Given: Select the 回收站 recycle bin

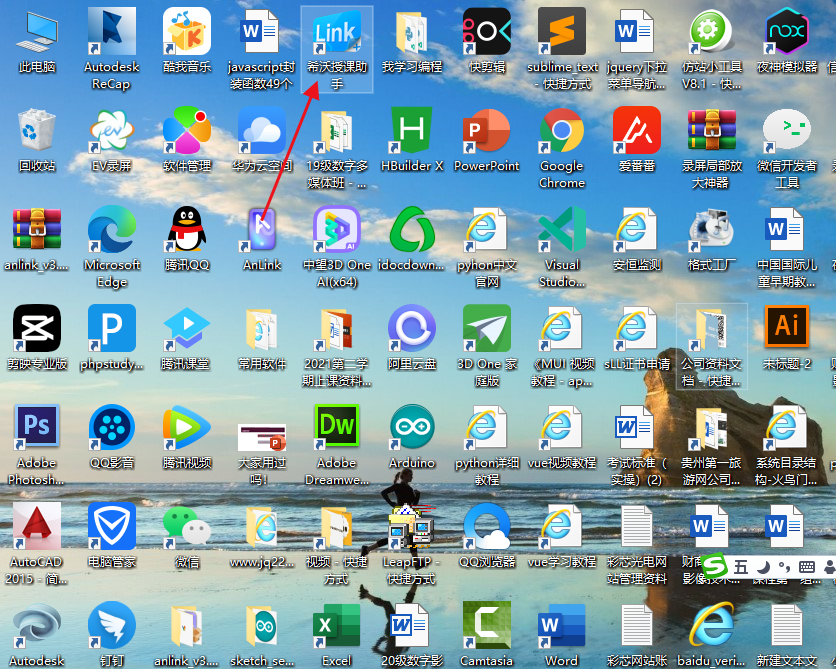Looking at the screenshot, I should (37, 131).
